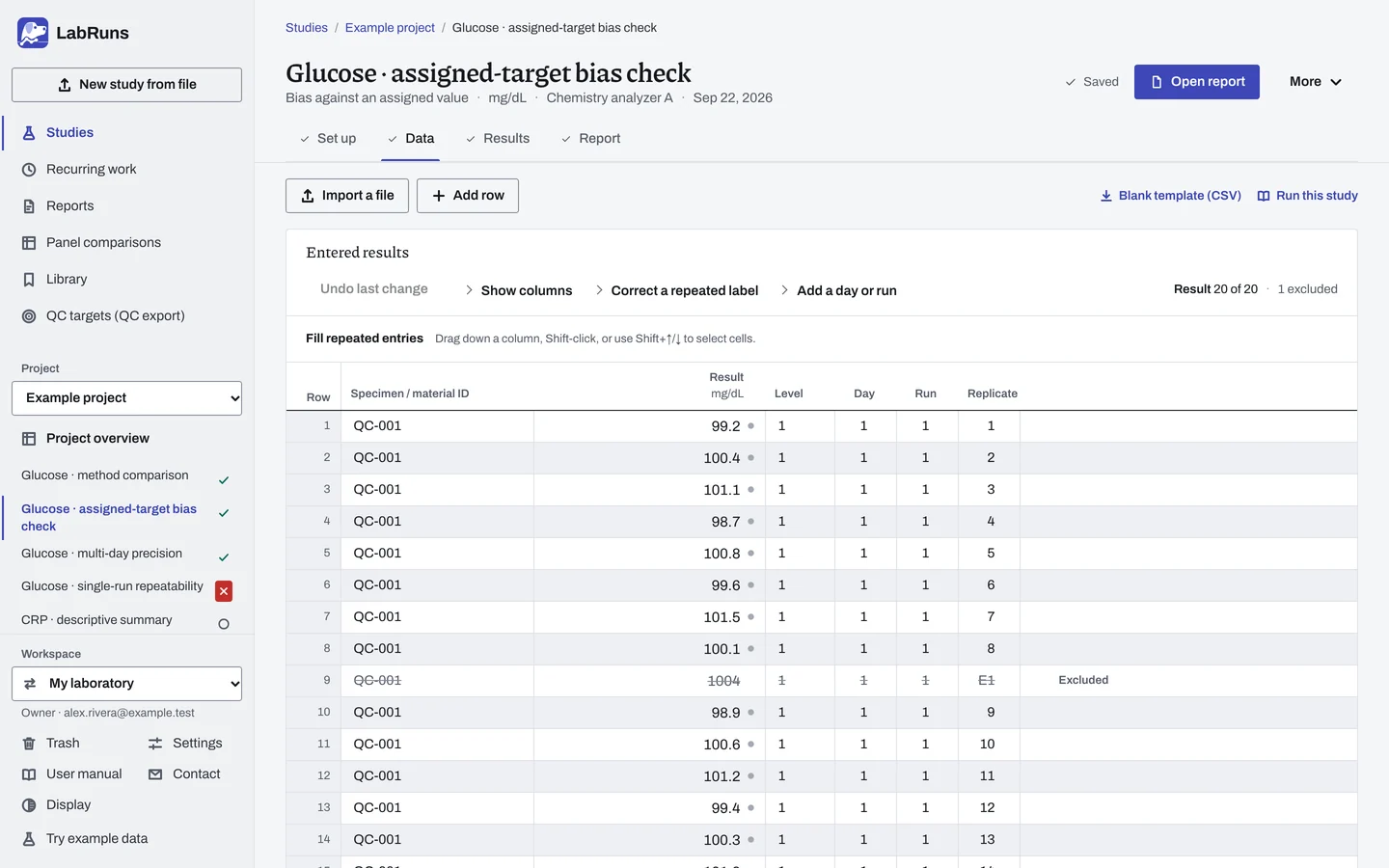The height and width of the screenshot is (868, 1389).
Task: Open Display options
Action: (x=56, y=805)
